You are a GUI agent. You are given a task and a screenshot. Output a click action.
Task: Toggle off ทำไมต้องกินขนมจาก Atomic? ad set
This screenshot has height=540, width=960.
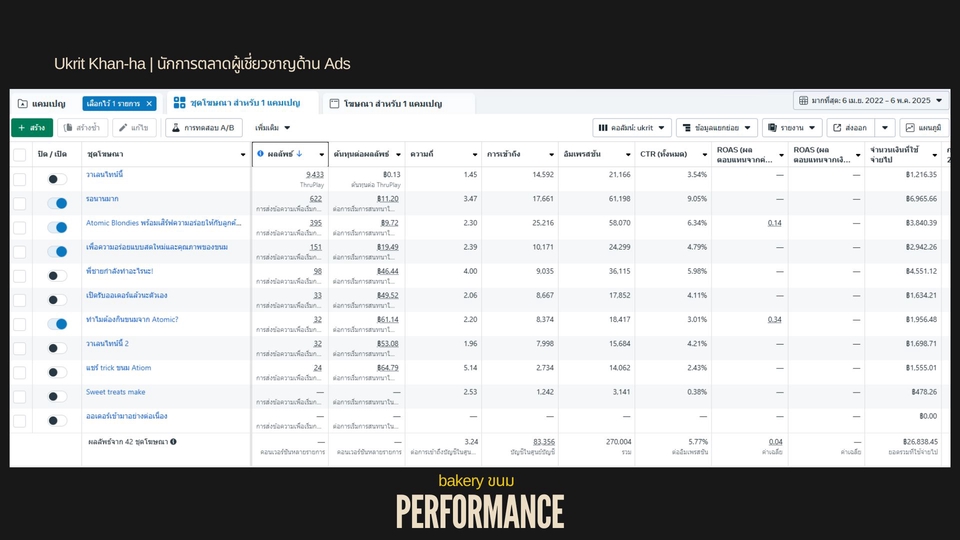(57, 324)
